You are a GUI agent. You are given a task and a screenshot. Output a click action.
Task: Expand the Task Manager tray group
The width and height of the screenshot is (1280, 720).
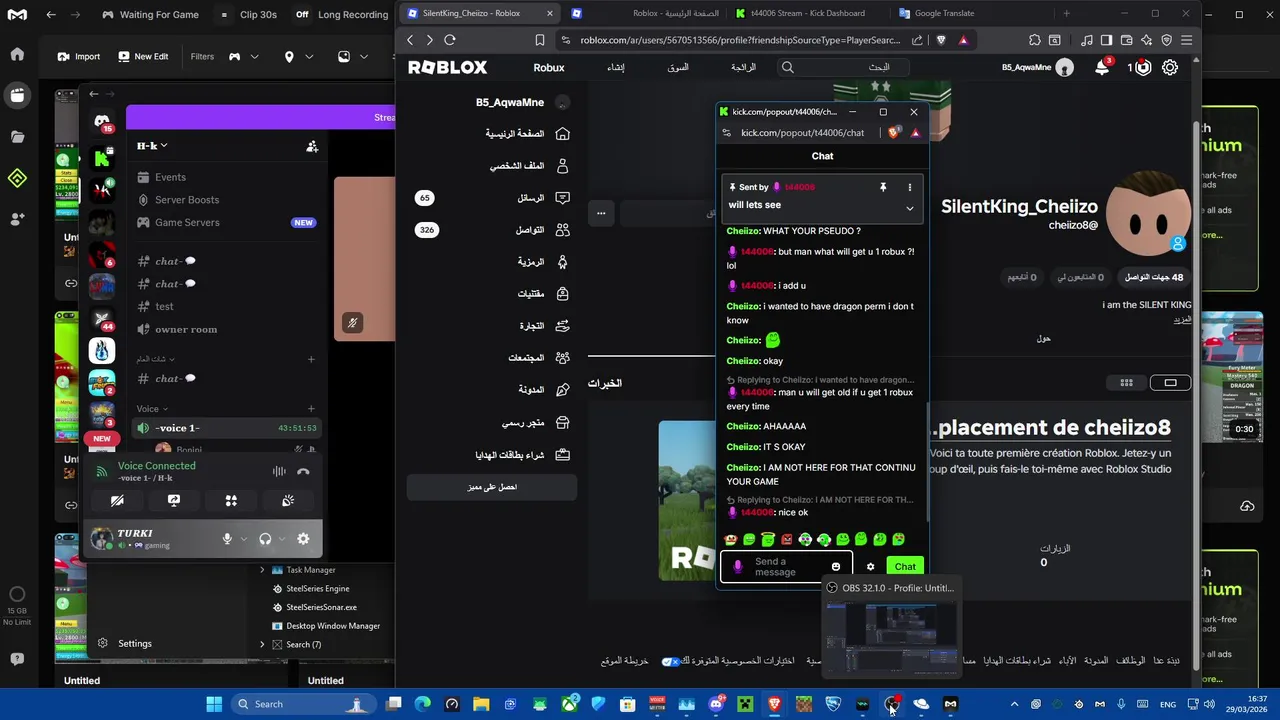[262, 570]
